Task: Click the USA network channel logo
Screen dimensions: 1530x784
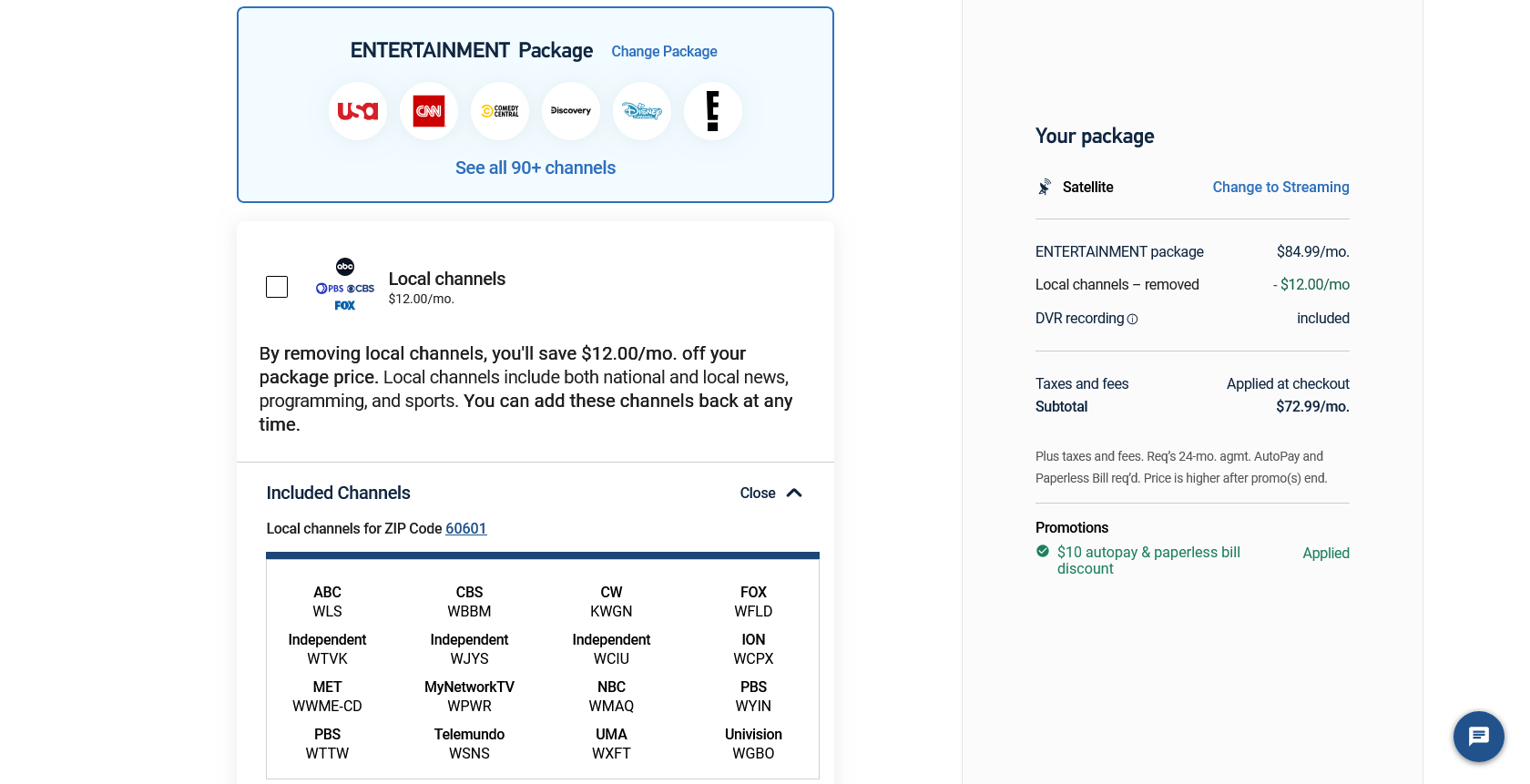Action: coord(358,111)
